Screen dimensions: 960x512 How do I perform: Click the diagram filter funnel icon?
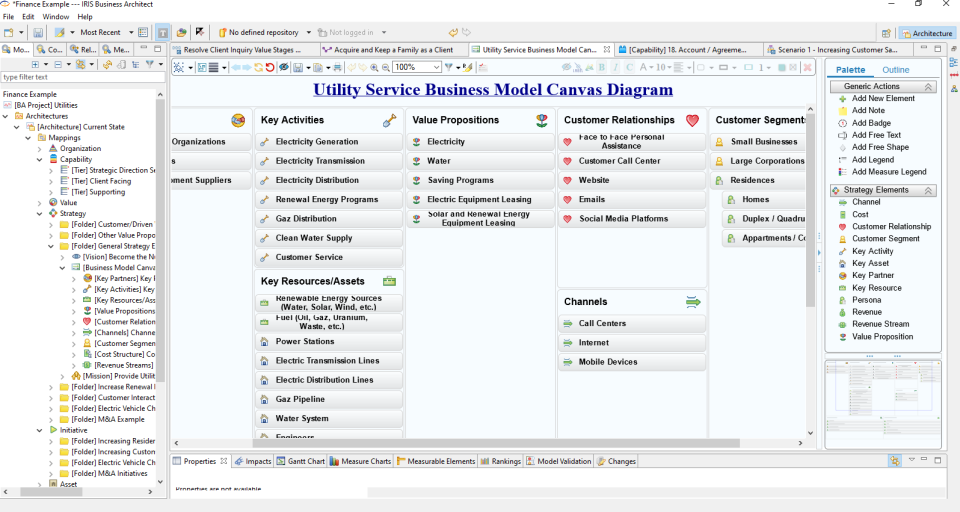coord(449,67)
